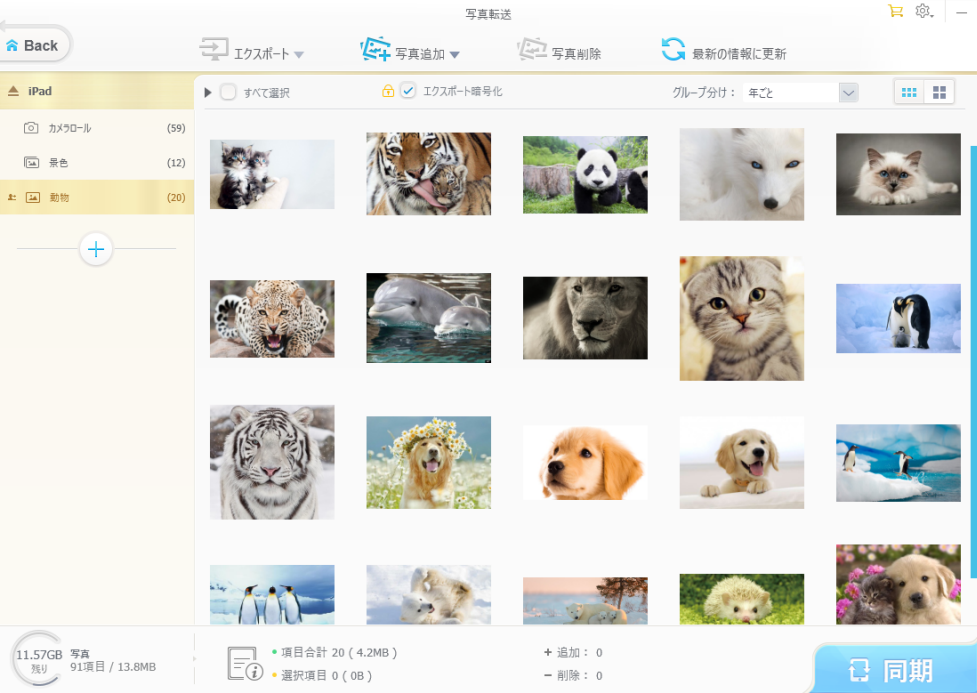Select the 景色 album
Viewport: 977px width, 693px height.
pyautogui.click(x=97, y=163)
